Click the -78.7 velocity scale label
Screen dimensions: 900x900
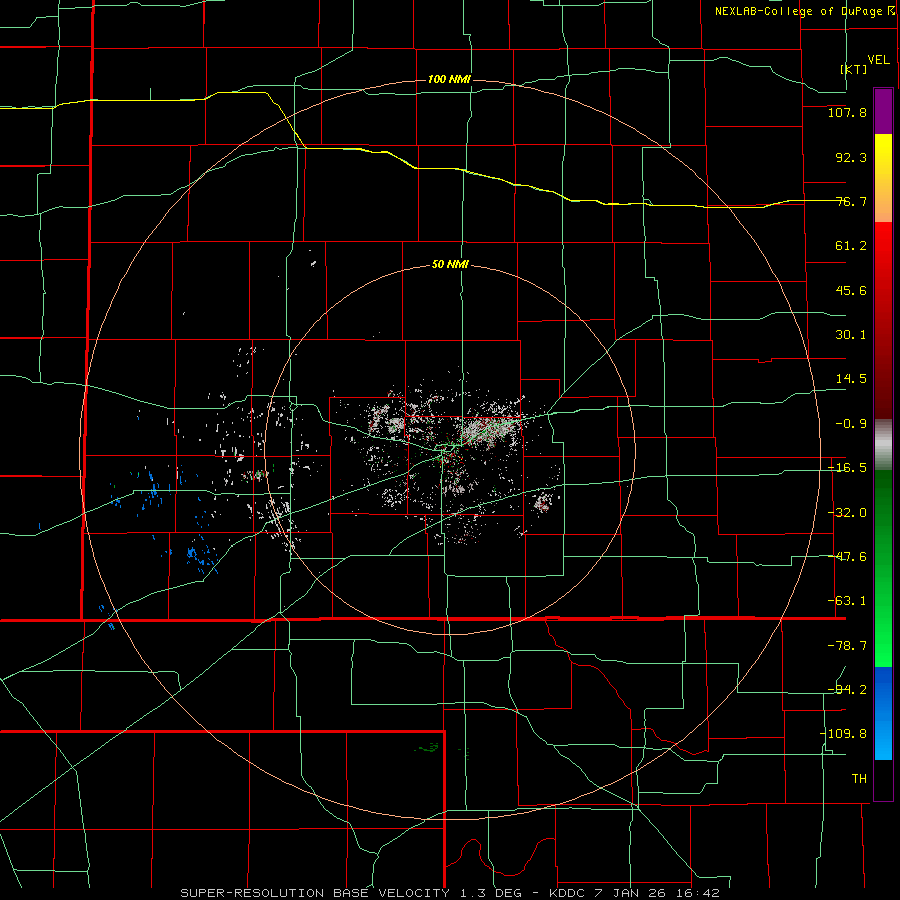coord(847,646)
